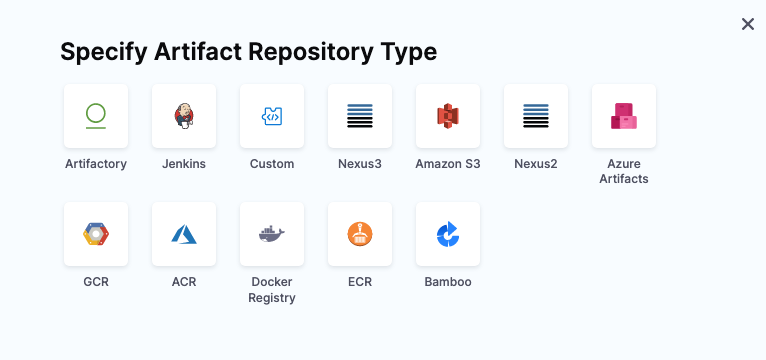Click the Jenkins text label
The image size is (766, 360).
(x=184, y=164)
